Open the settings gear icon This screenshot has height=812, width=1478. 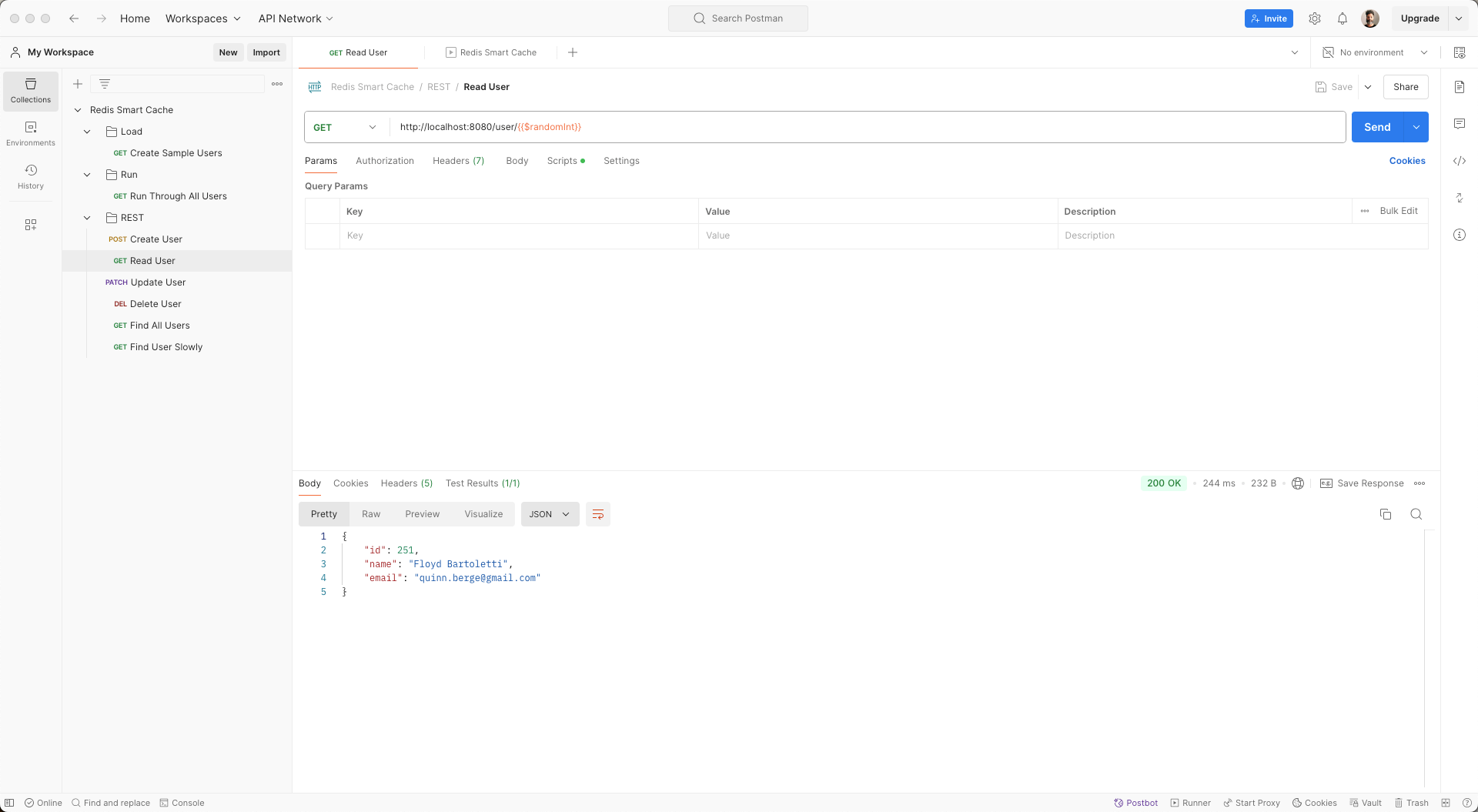coord(1315,18)
